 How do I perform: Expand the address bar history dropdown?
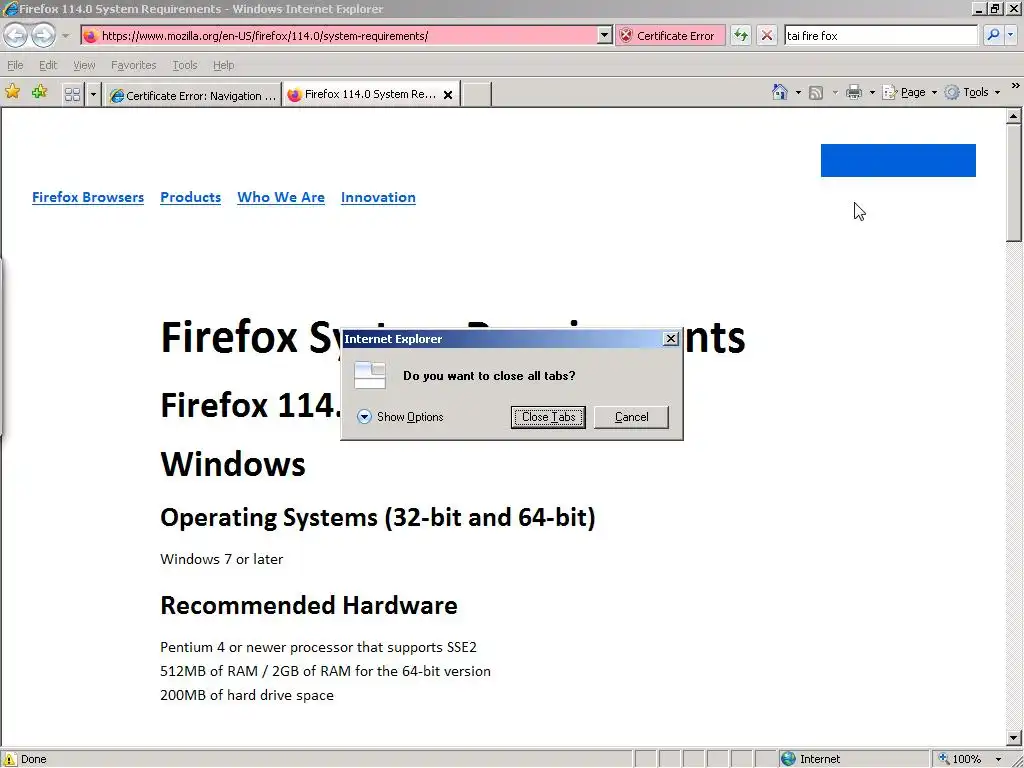pyautogui.click(x=604, y=36)
